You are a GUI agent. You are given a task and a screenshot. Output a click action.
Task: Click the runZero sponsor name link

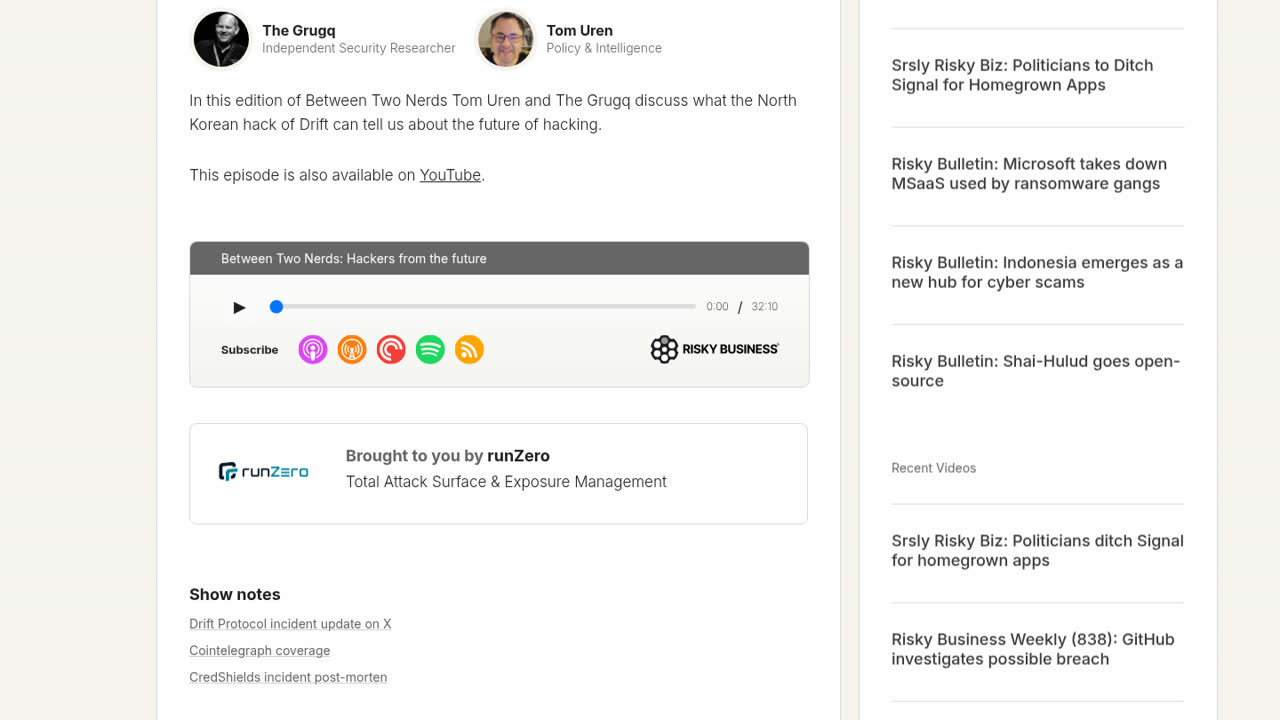pos(518,456)
